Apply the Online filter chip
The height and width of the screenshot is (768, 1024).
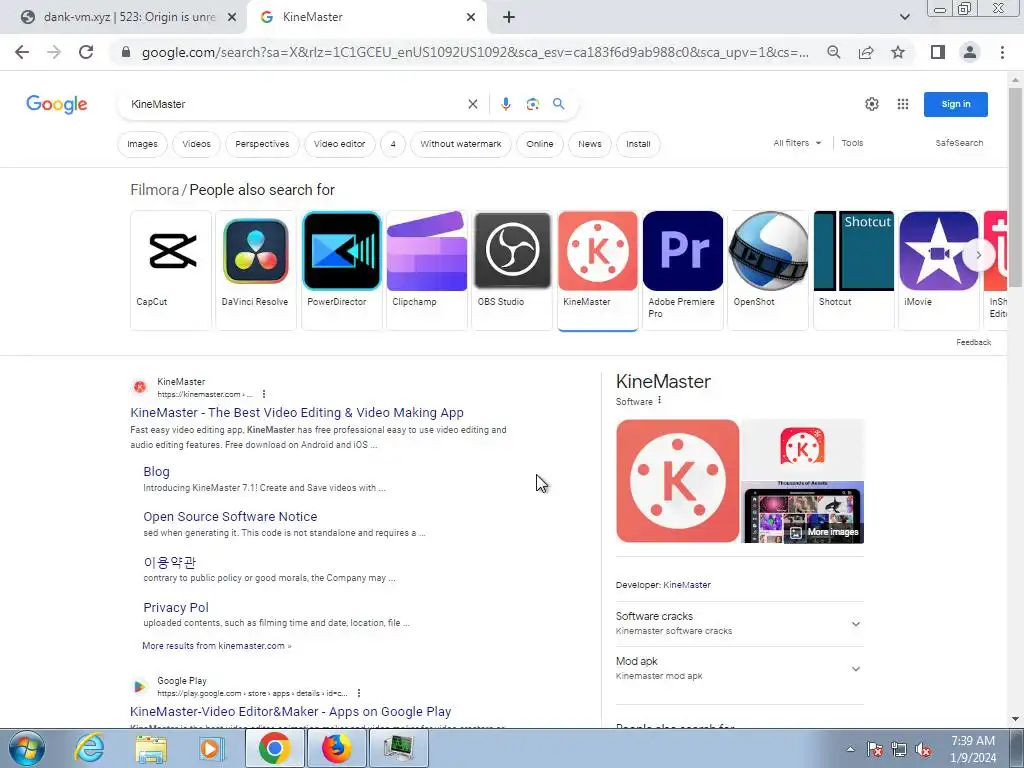[539, 144]
